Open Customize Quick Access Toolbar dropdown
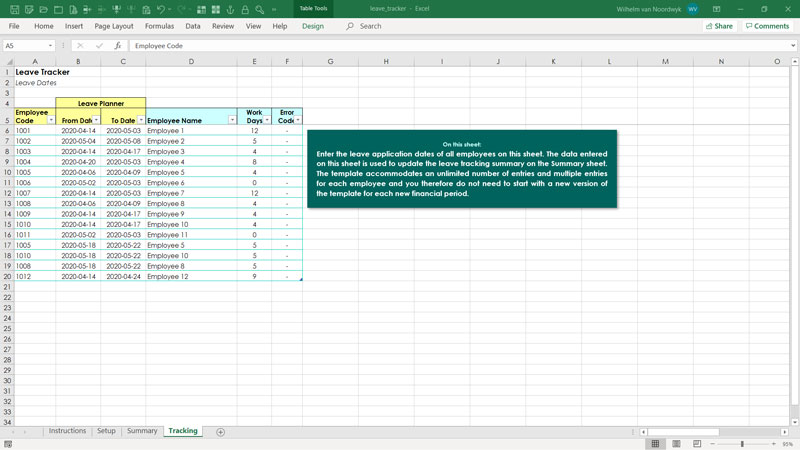Screen dimensions: 800x450 tap(274, 10)
